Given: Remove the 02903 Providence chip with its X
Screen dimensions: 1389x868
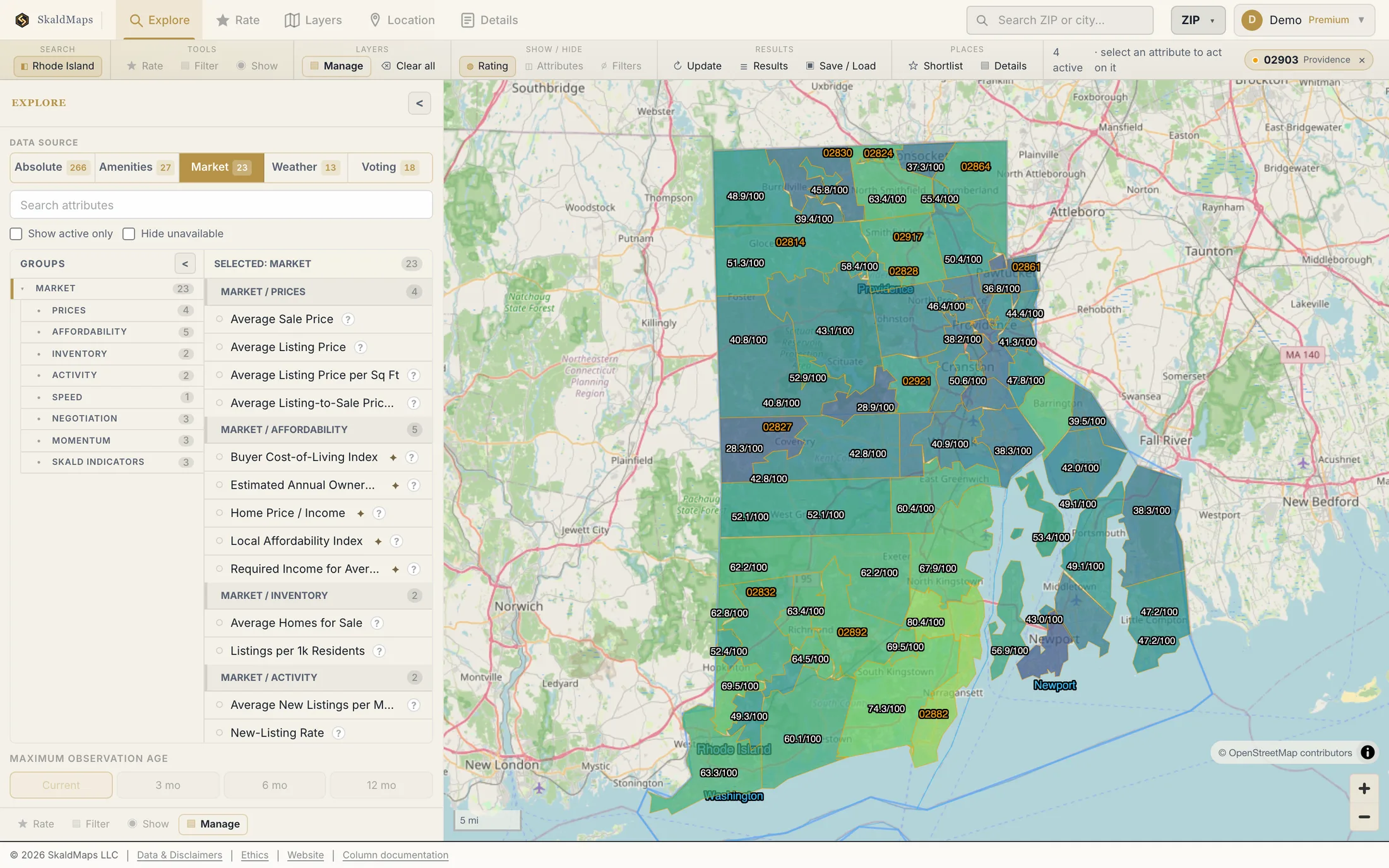Looking at the screenshot, I should pyautogui.click(x=1362, y=61).
